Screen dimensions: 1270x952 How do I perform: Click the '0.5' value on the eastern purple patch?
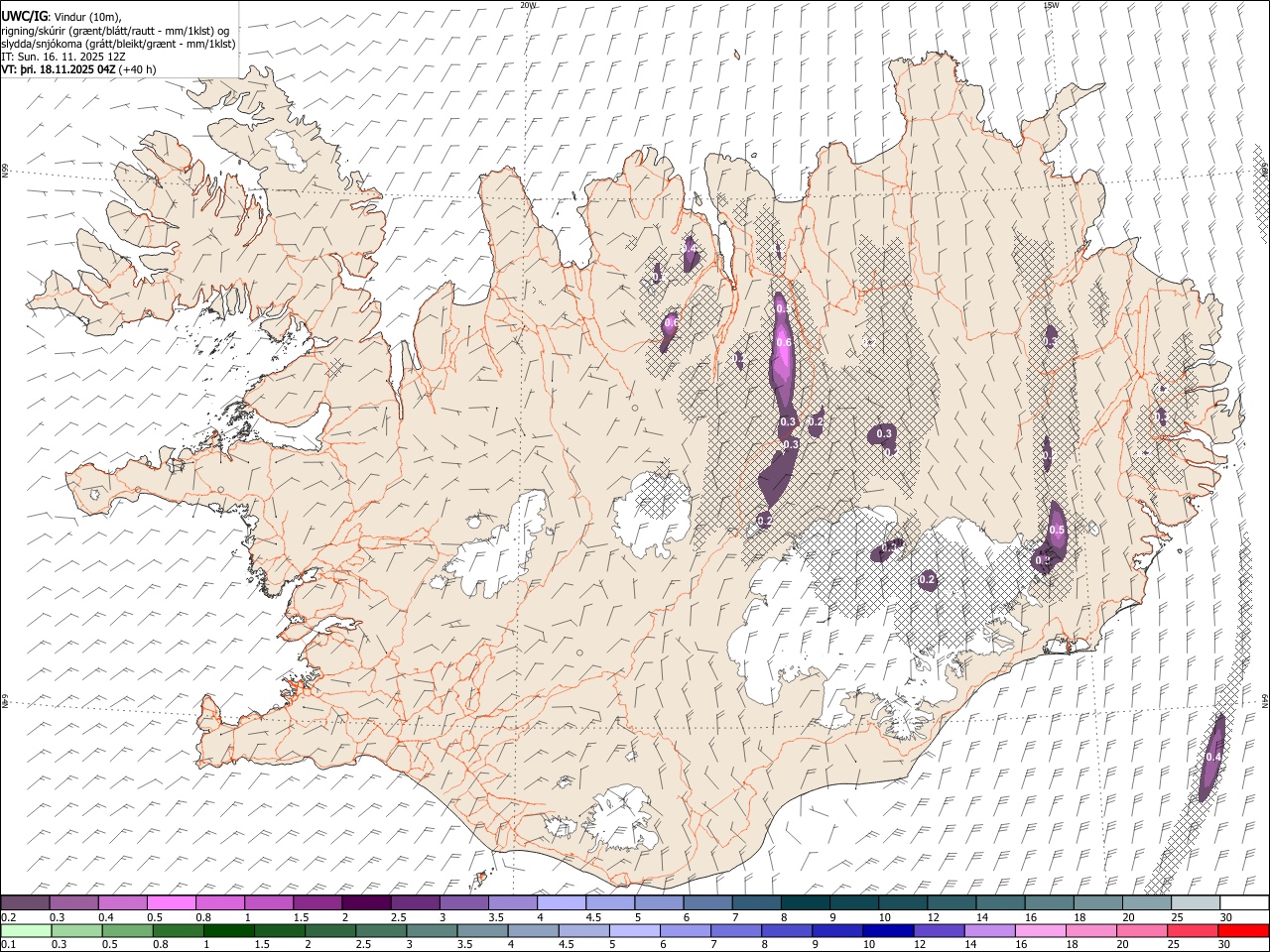click(x=1057, y=531)
